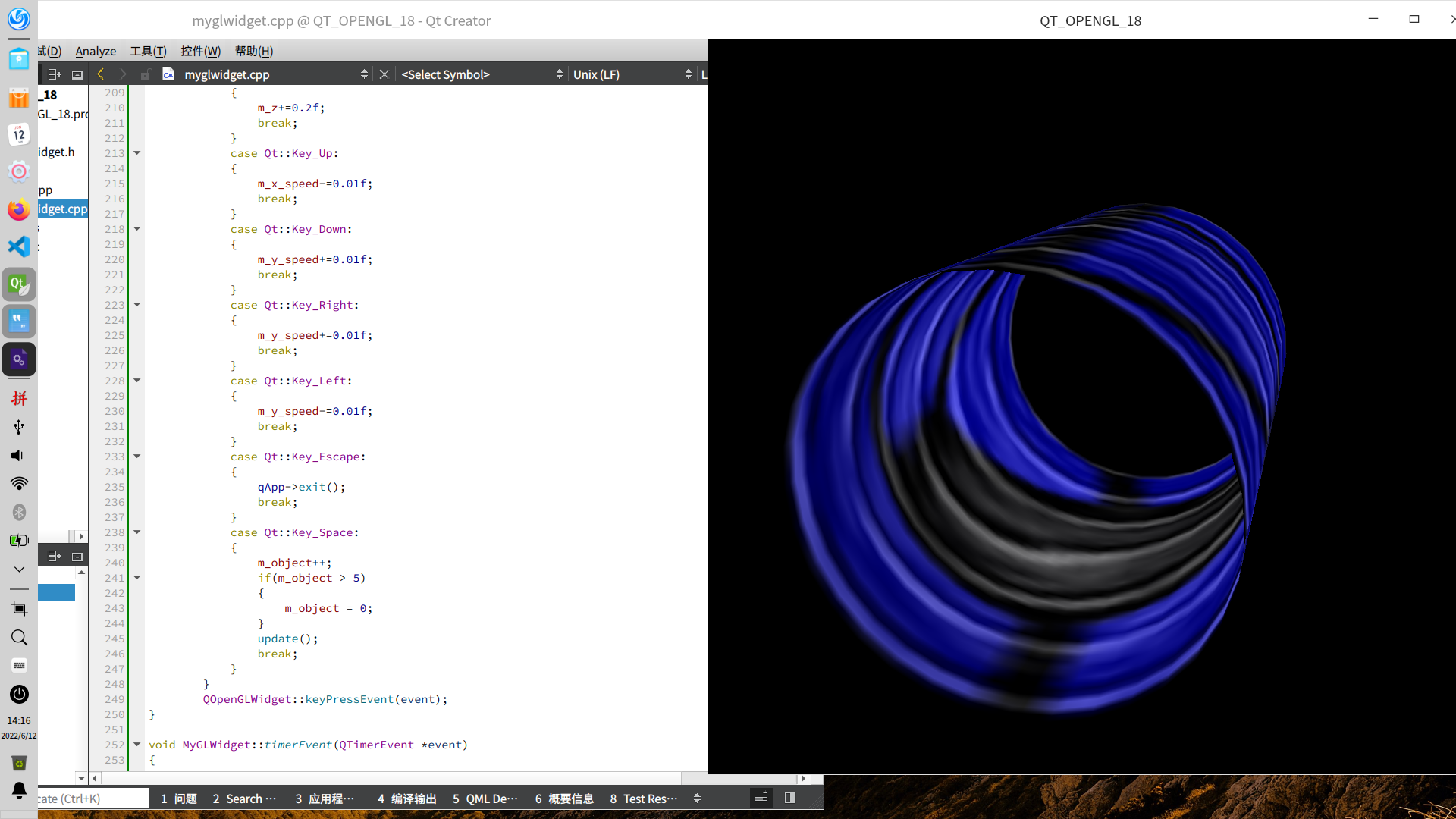The height and width of the screenshot is (819, 1456).
Task: Open the Analyze menu
Action: (96, 51)
